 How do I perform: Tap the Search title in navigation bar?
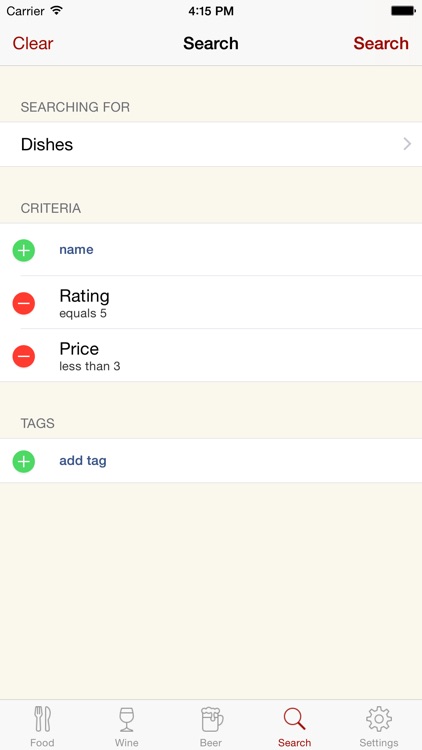pos(211,44)
